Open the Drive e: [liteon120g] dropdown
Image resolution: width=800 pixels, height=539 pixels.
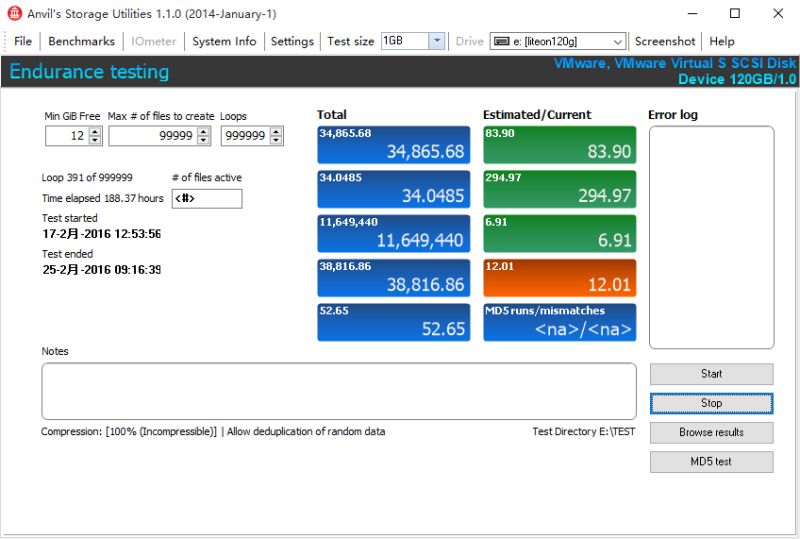pos(617,41)
